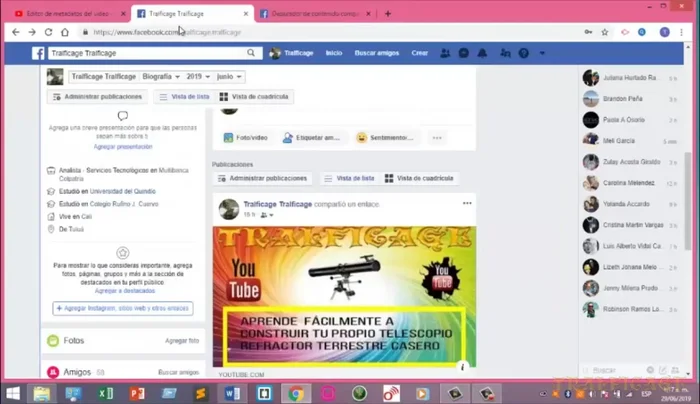Open the Crear menu item
The image size is (700, 404).
coord(420,53)
